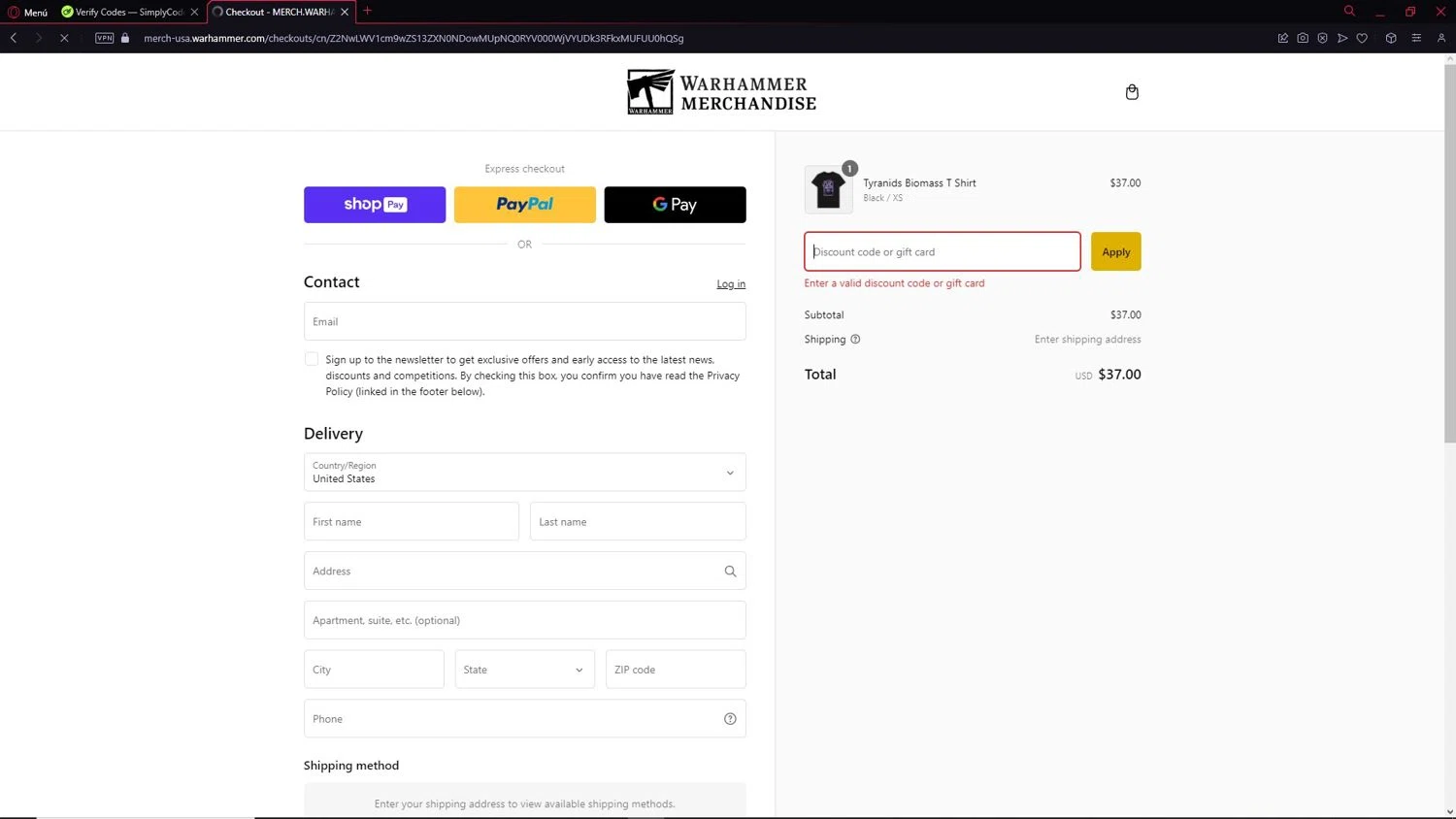This screenshot has height=819, width=1456.
Task: Click the 'Enter a valid discount code' error text
Action: coord(894,283)
